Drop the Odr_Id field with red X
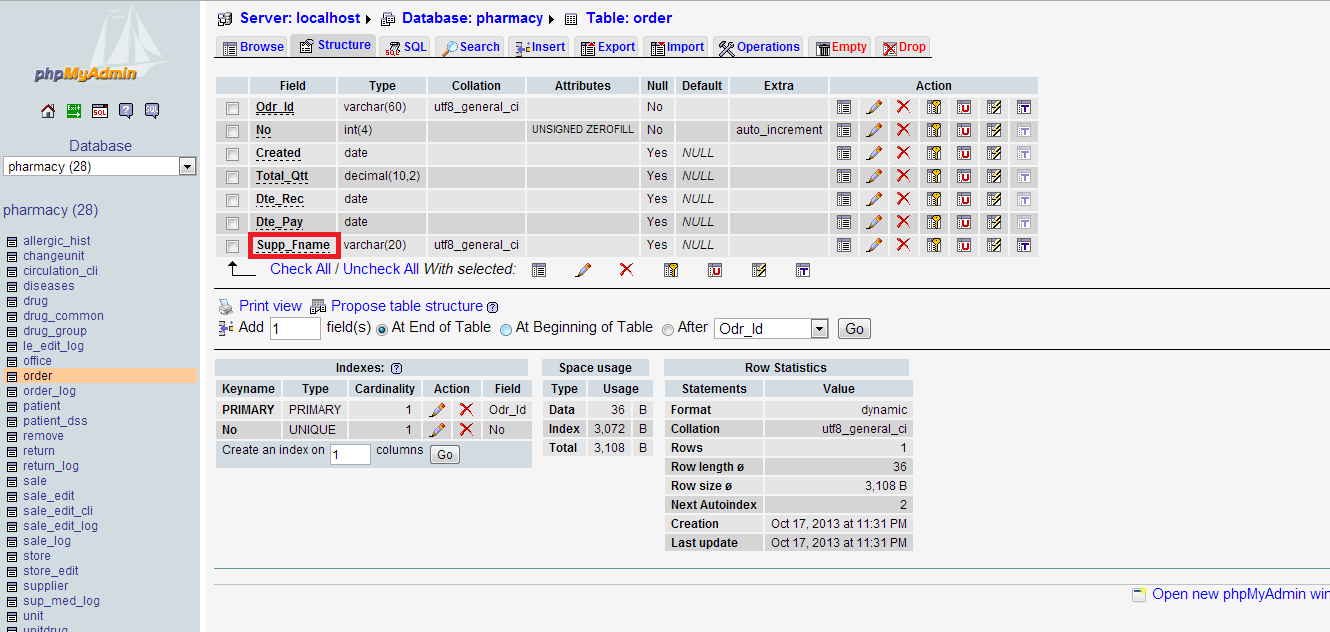The image size is (1330, 632). tap(903, 107)
